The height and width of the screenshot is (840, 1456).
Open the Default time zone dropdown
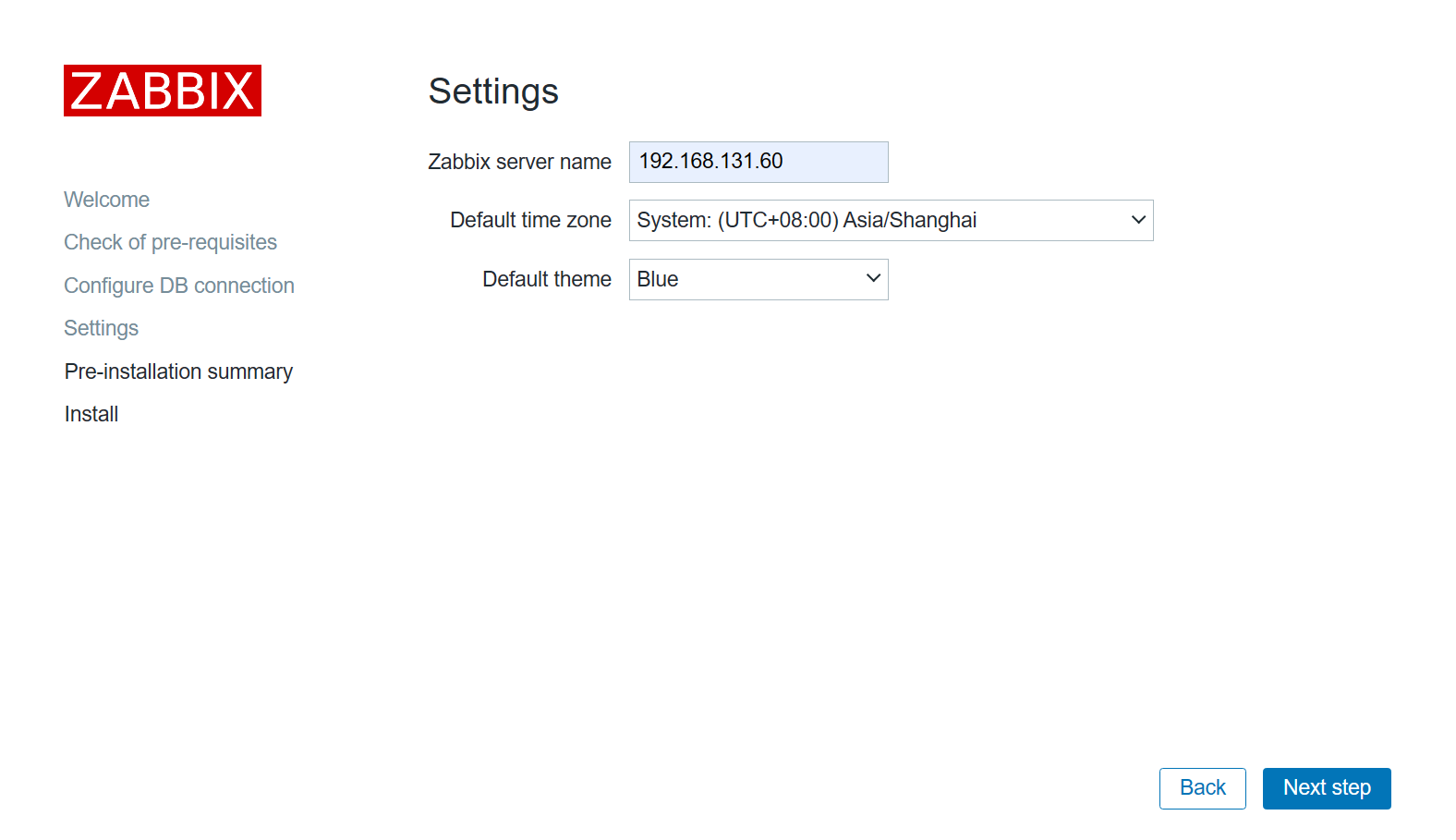[x=892, y=221]
